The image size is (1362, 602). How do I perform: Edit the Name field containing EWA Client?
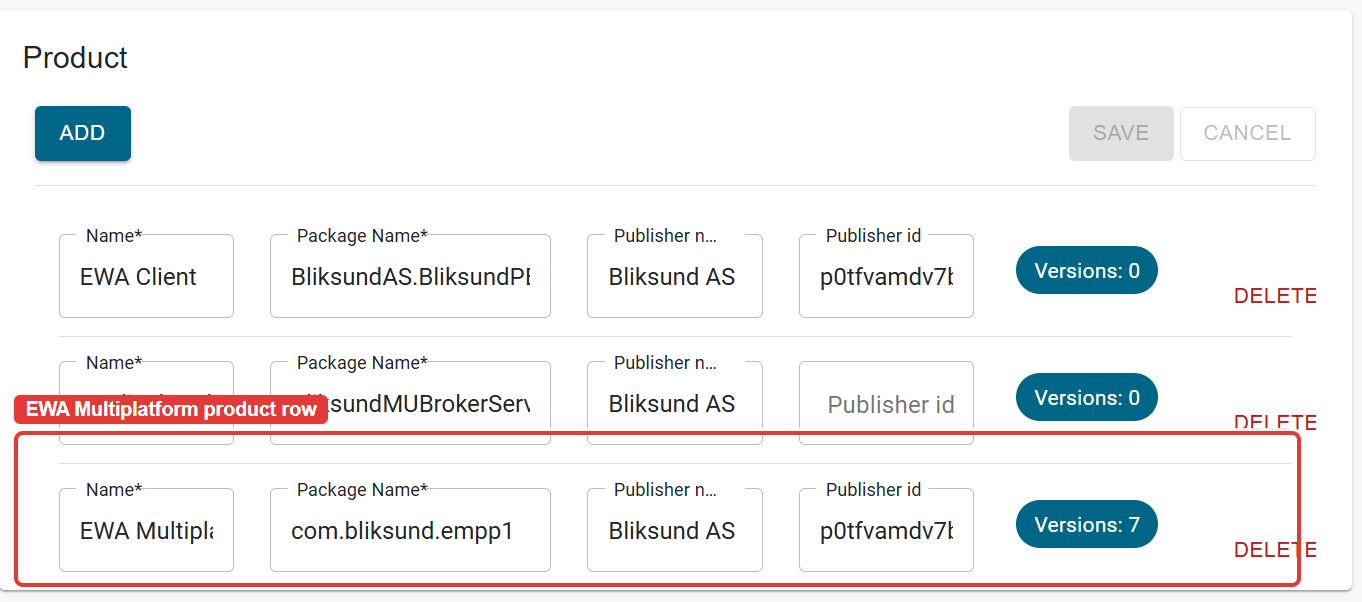pyautogui.click(x=146, y=276)
